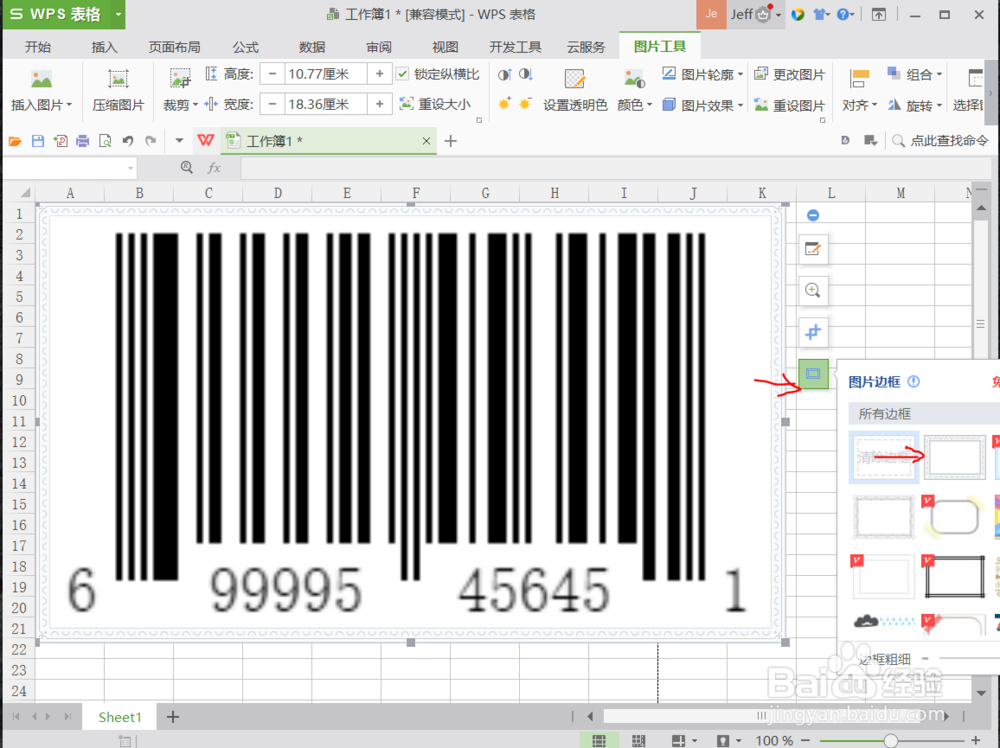The height and width of the screenshot is (748, 1000).
Task: Open the 公式 Formulas tab
Action: (x=246, y=47)
